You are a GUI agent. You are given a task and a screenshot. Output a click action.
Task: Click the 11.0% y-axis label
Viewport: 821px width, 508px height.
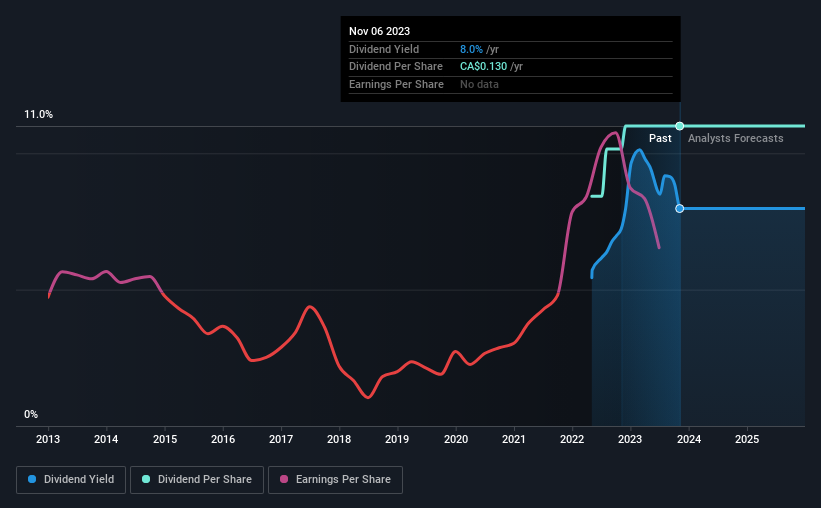tap(38, 115)
